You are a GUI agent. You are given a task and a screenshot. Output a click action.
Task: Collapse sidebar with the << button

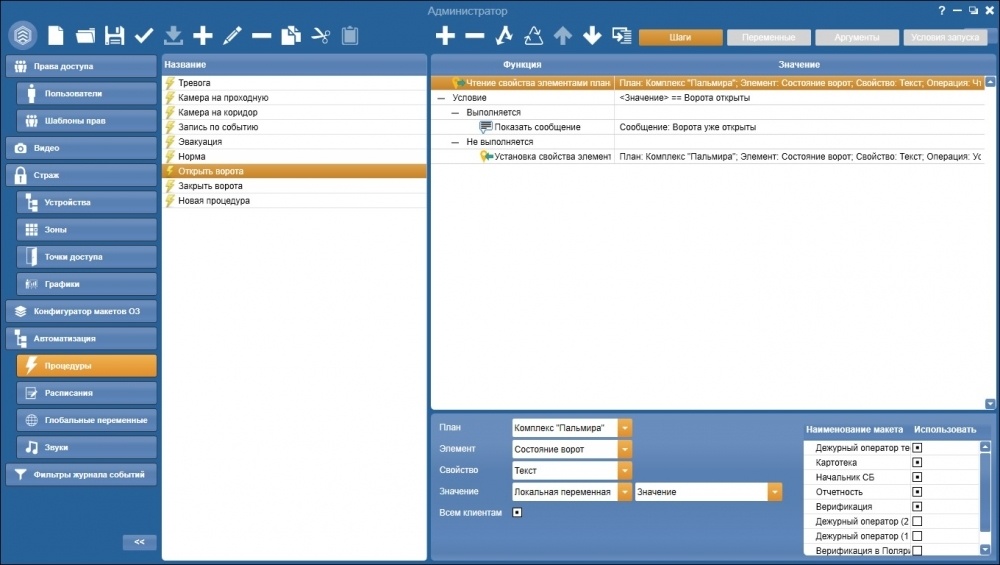tap(139, 542)
